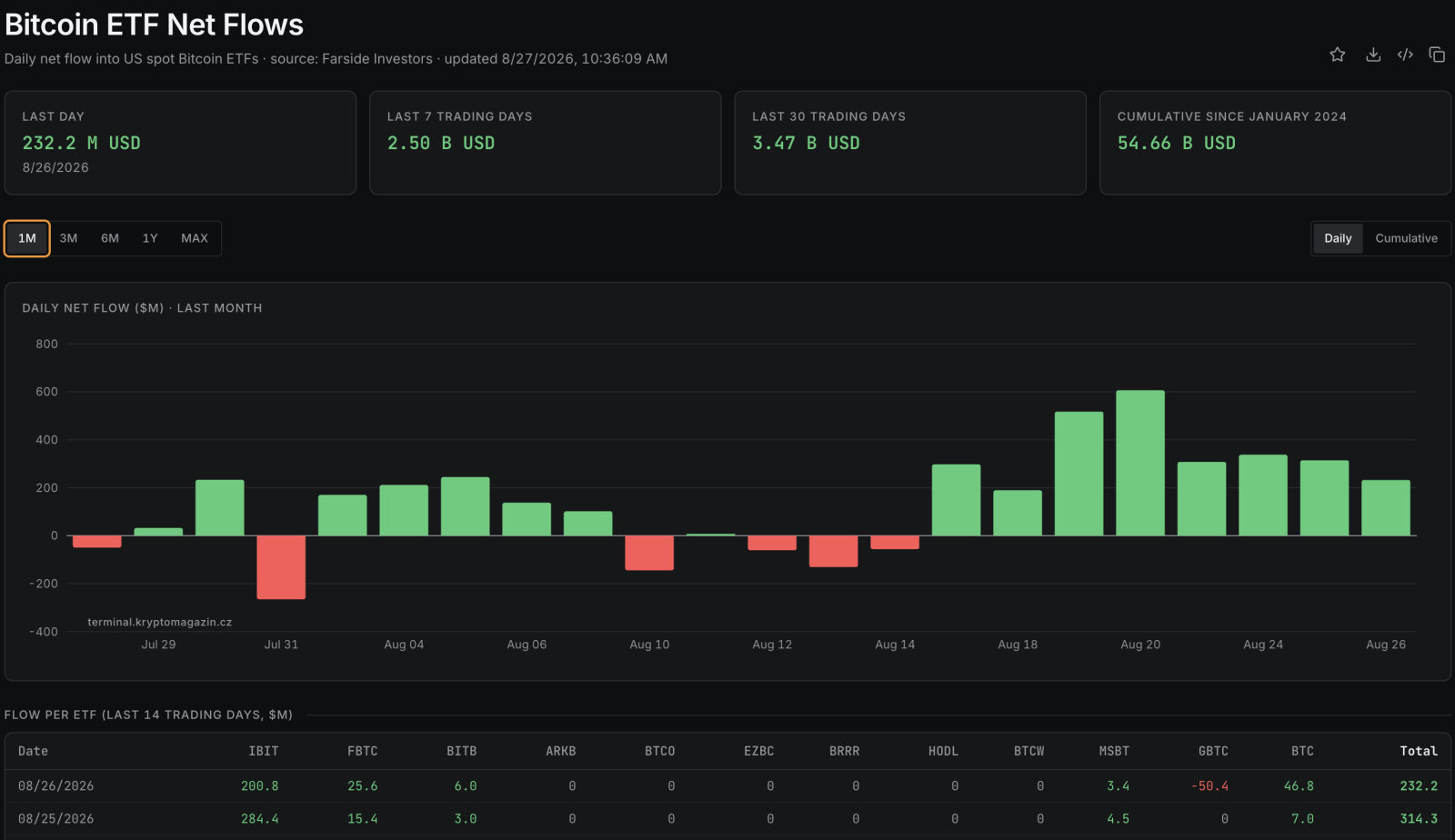Switch to the 3M time range
Image resolution: width=1455 pixels, height=840 pixels.
(x=68, y=238)
